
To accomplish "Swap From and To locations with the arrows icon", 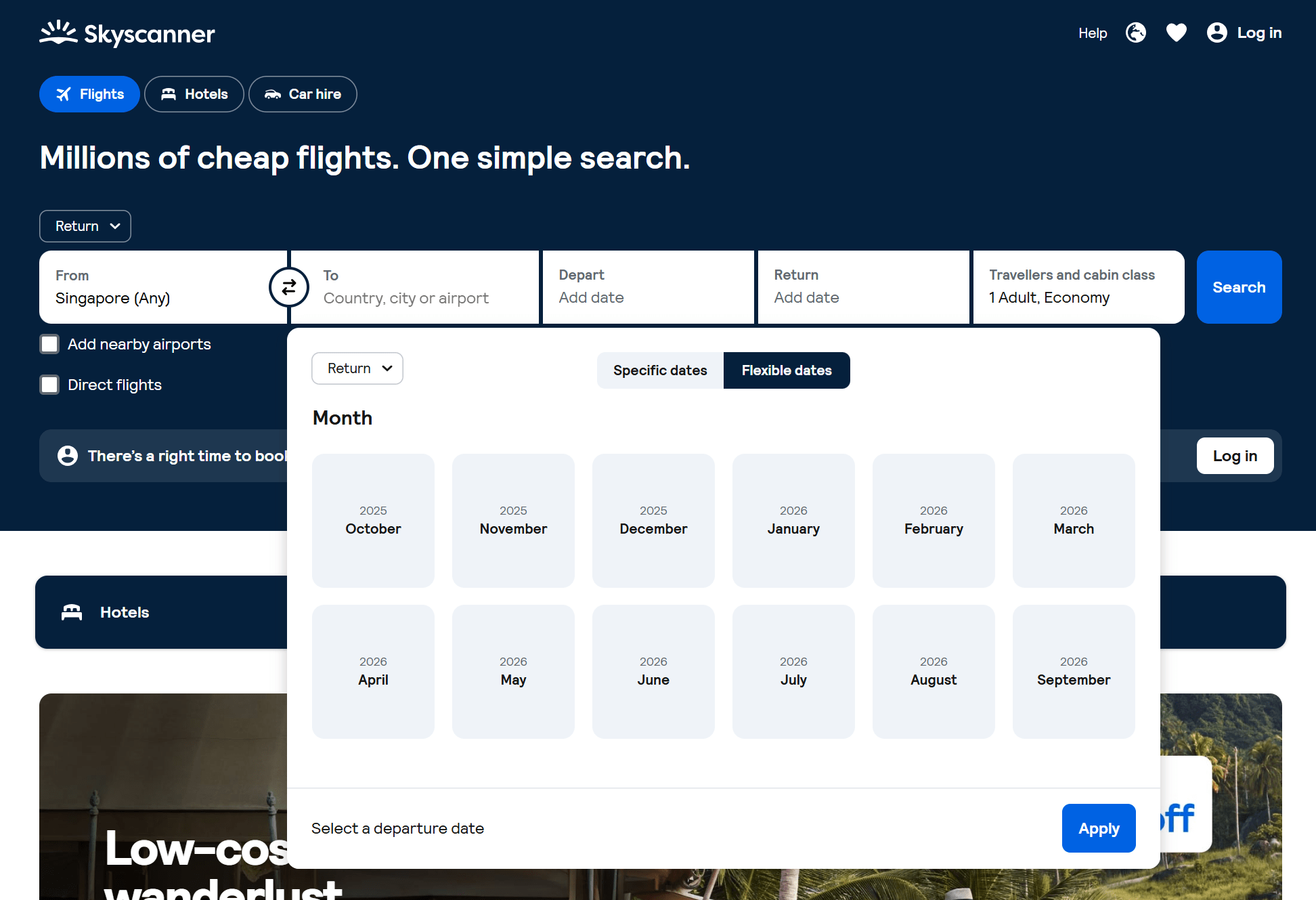I will (x=289, y=287).
